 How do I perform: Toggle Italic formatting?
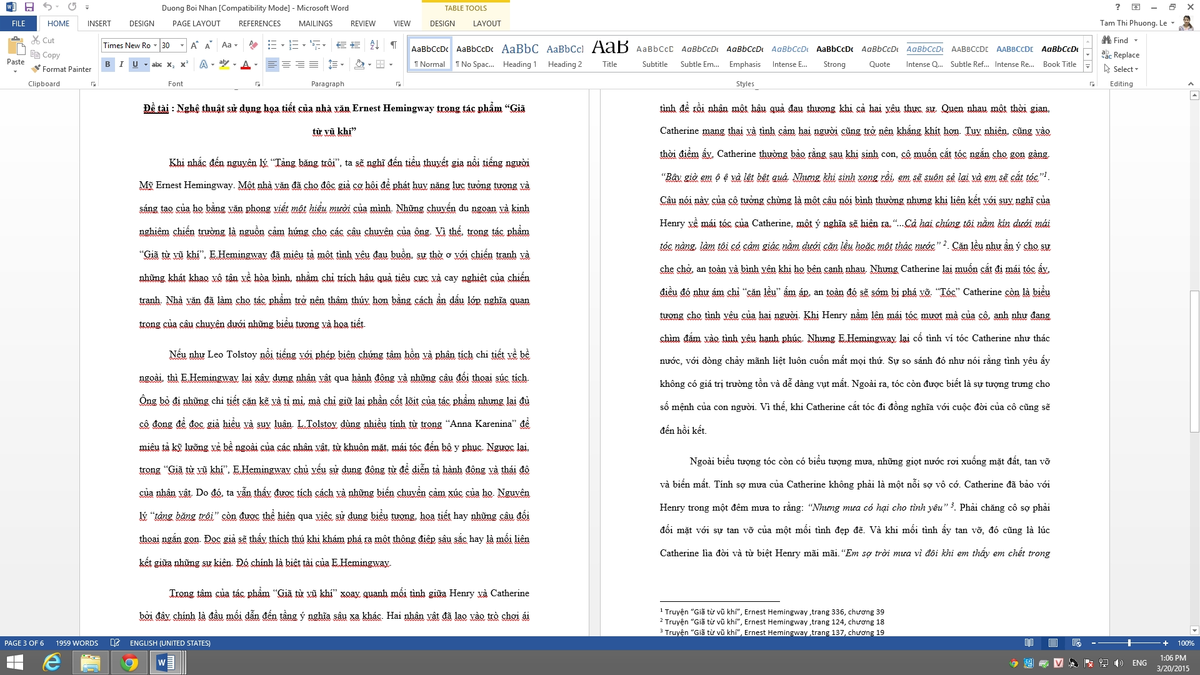pyautogui.click(x=121, y=64)
